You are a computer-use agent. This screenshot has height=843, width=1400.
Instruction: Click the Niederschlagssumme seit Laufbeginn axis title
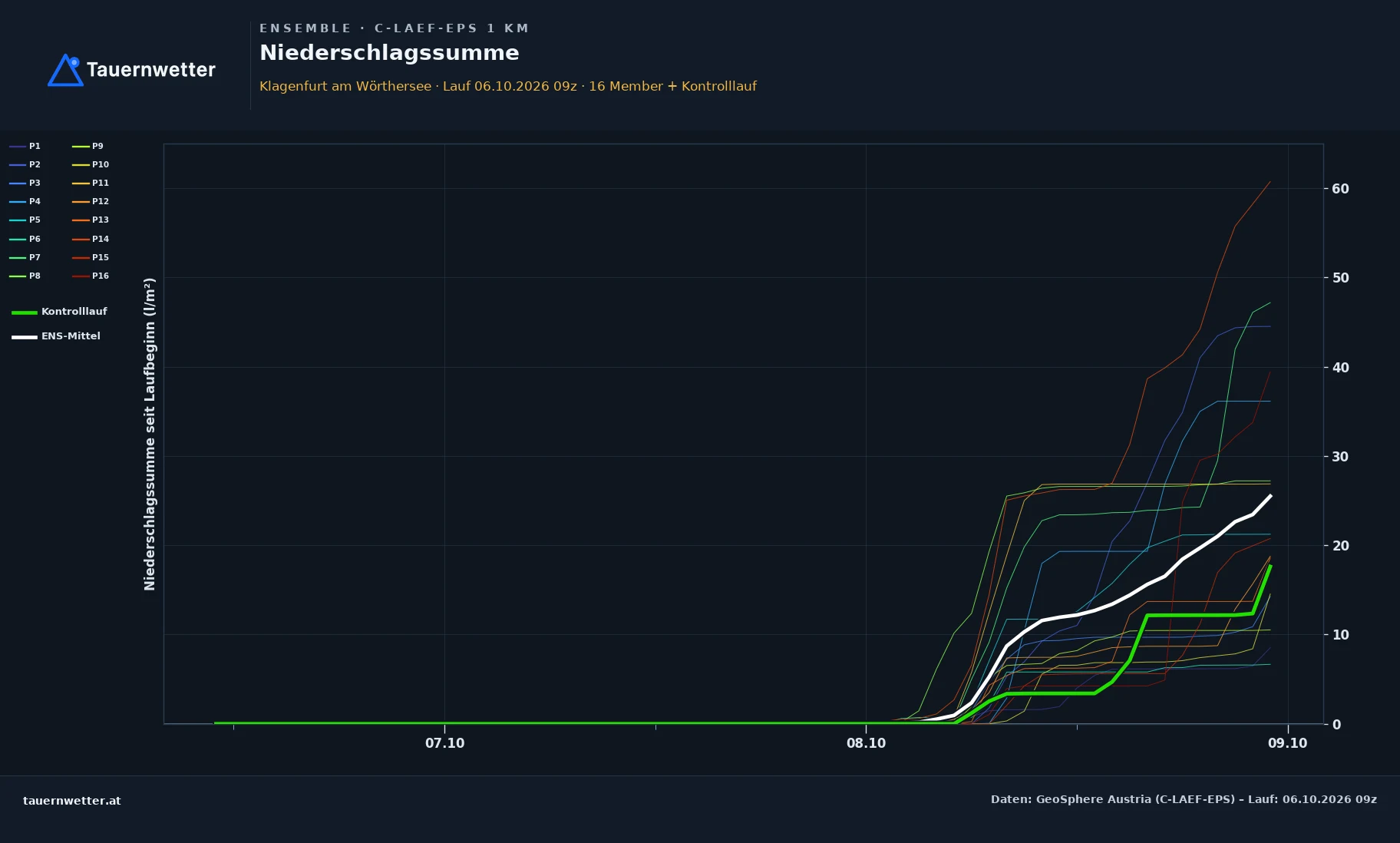coord(150,434)
